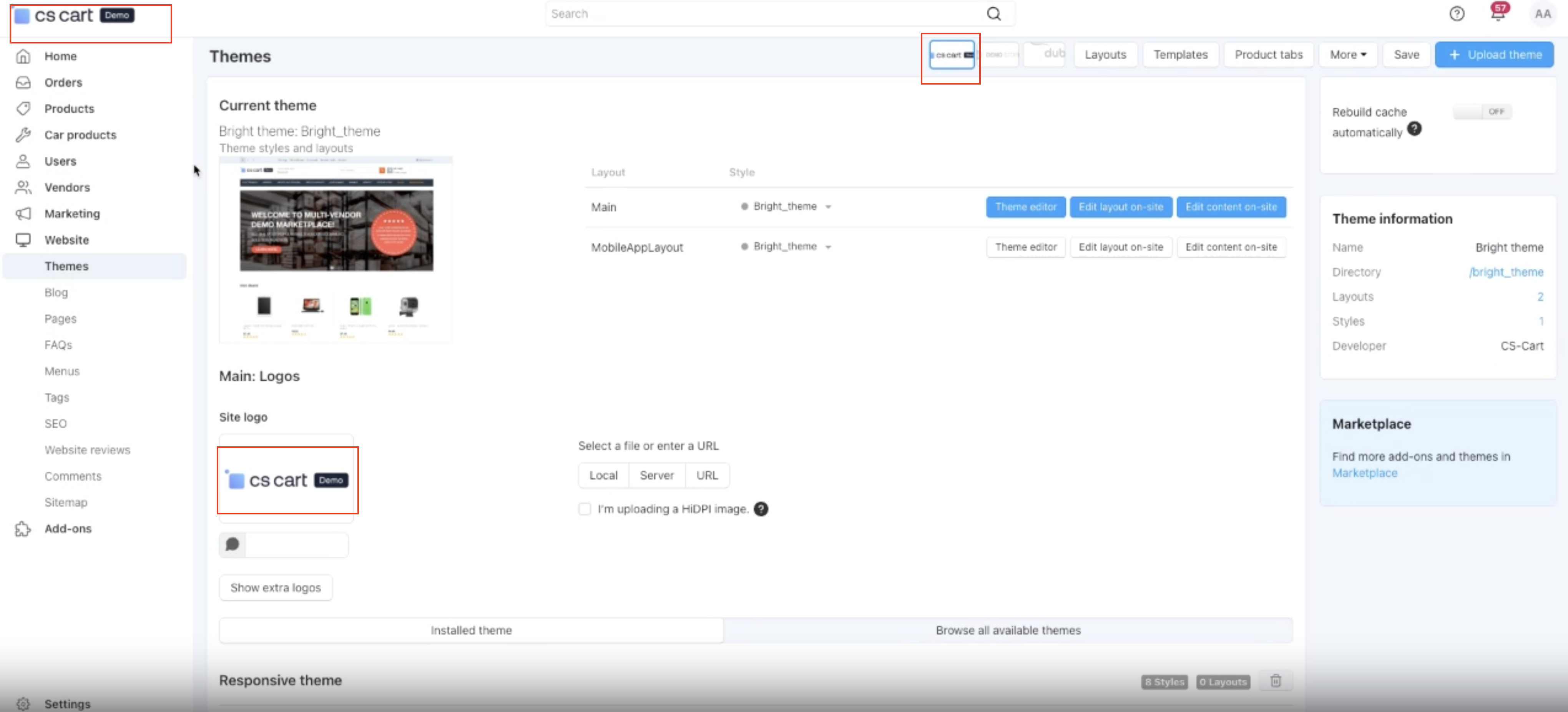Open the Users person icon
This screenshot has height=712, width=1568.
(x=23, y=161)
